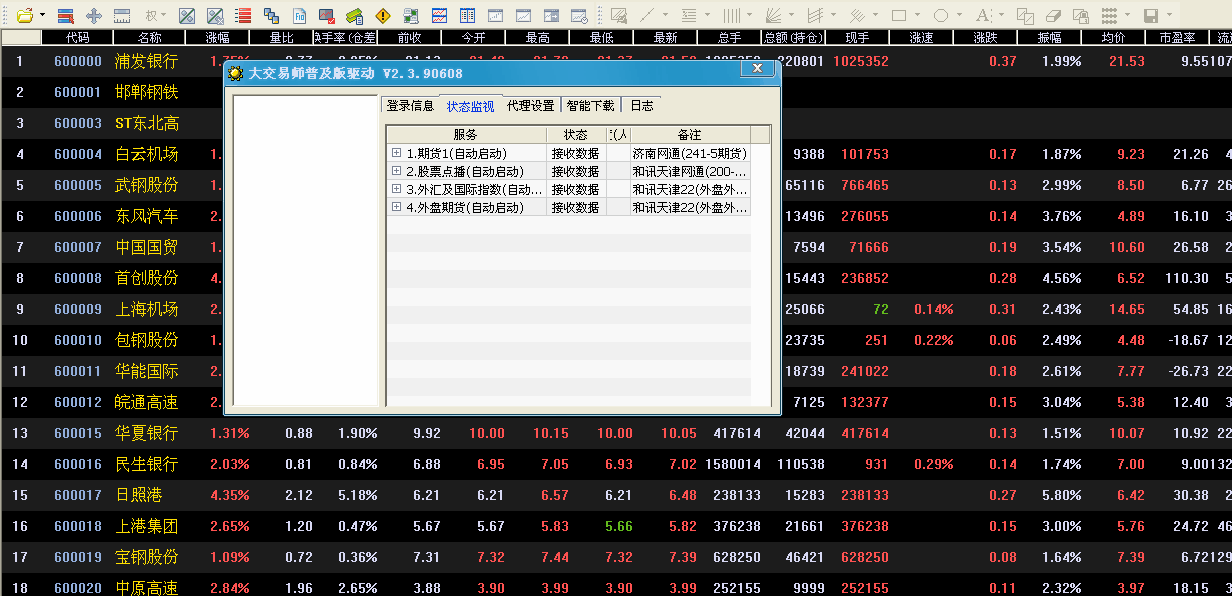Click the percent chart icon with x mark
This screenshot has width=1232, height=596.
click(215, 16)
